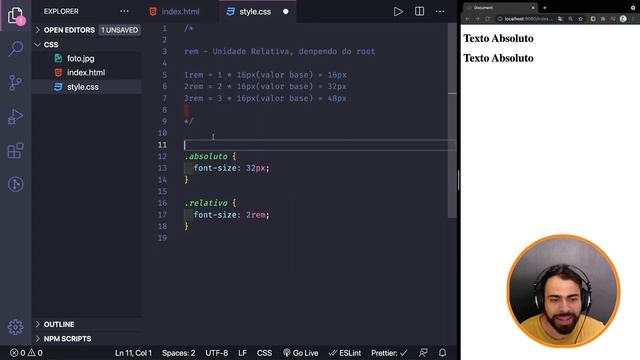Click the 1 UNSAVED badge
Image resolution: width=640 pixels, height=360 pixels.
[x=120, y=30]
